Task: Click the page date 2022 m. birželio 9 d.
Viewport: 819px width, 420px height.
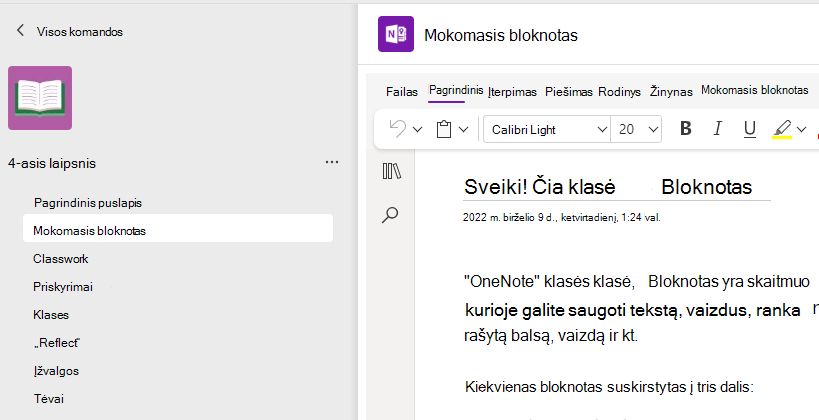Action: coord(561,217)
